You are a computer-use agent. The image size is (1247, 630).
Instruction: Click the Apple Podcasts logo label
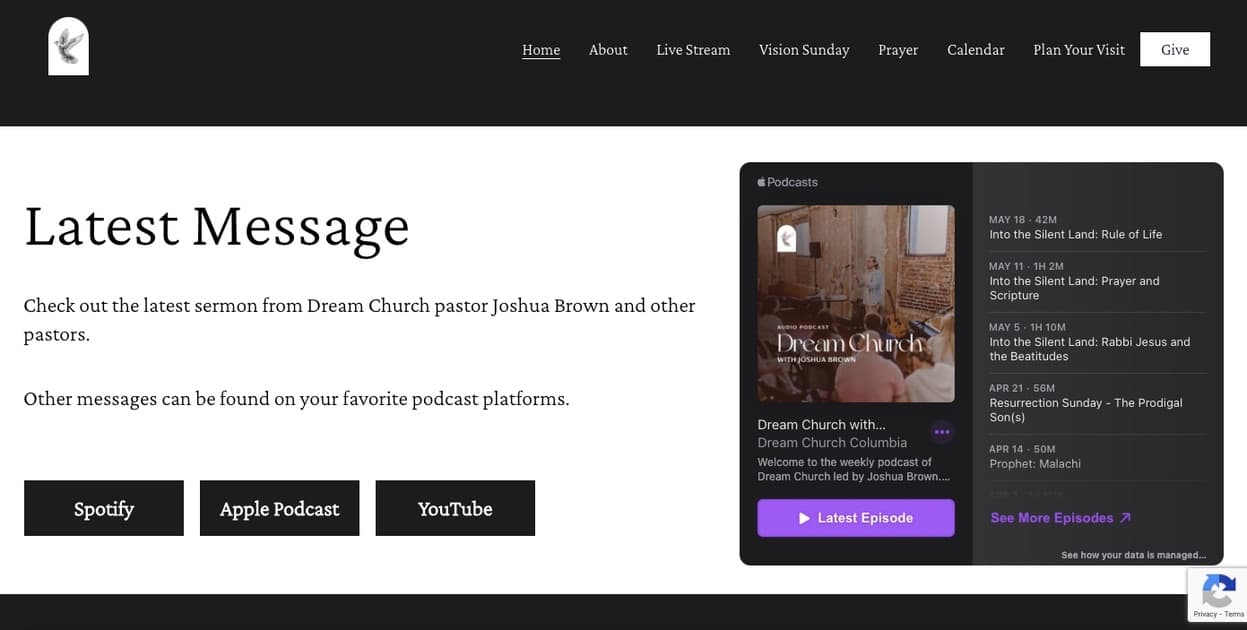[788, 182]
